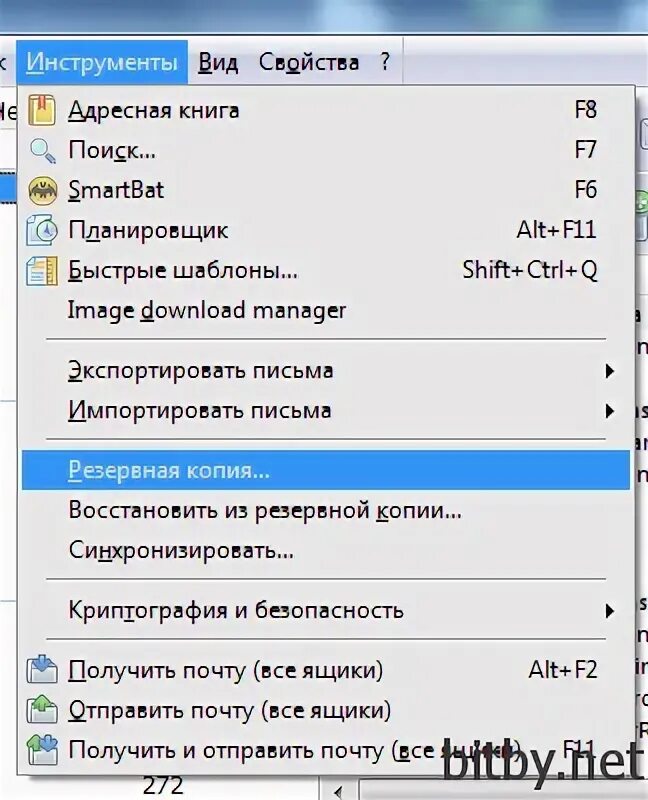Screen dimensions: 648x800
Task: Click the question mark help menu
Action: [385, 62]
